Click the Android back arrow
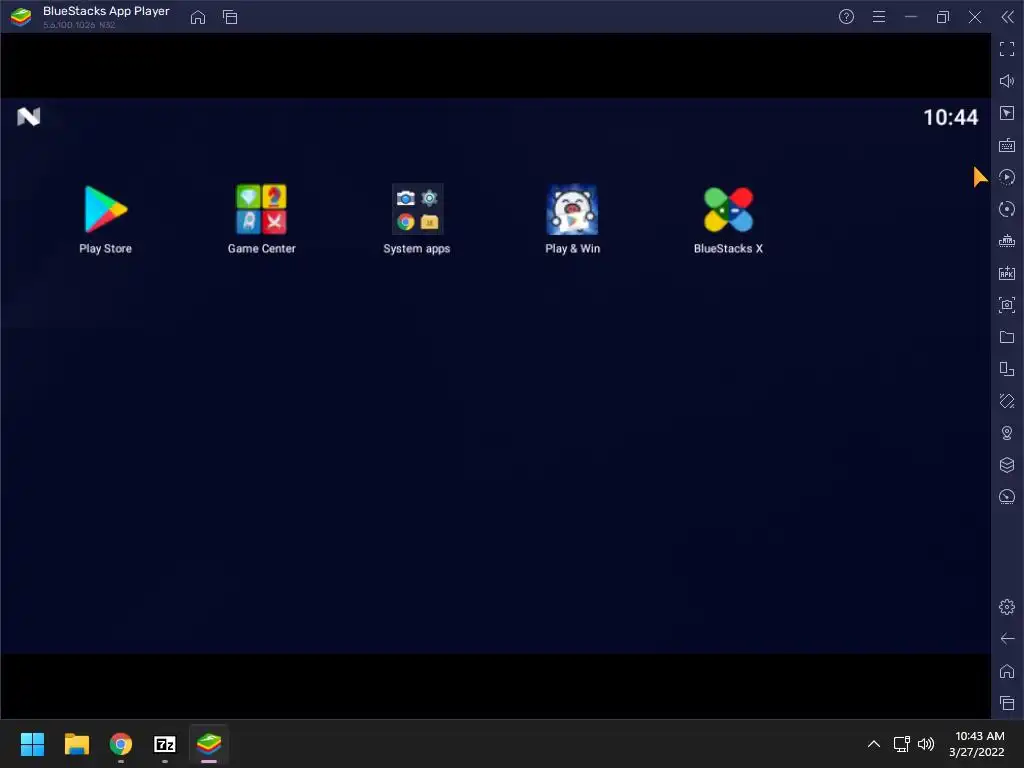This screenshot has width=1024, height=768. click(x=1007, y=639)
